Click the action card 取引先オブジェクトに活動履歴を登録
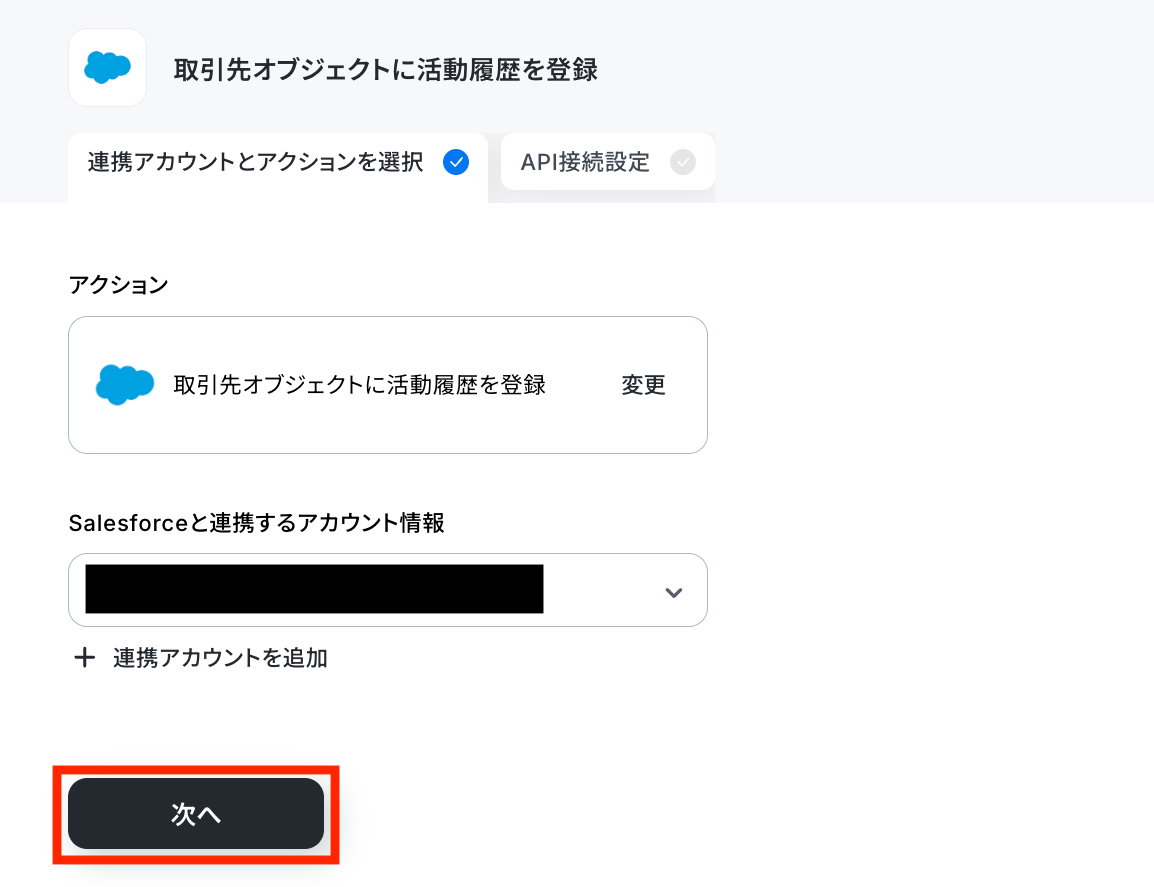 coord(388,385)
